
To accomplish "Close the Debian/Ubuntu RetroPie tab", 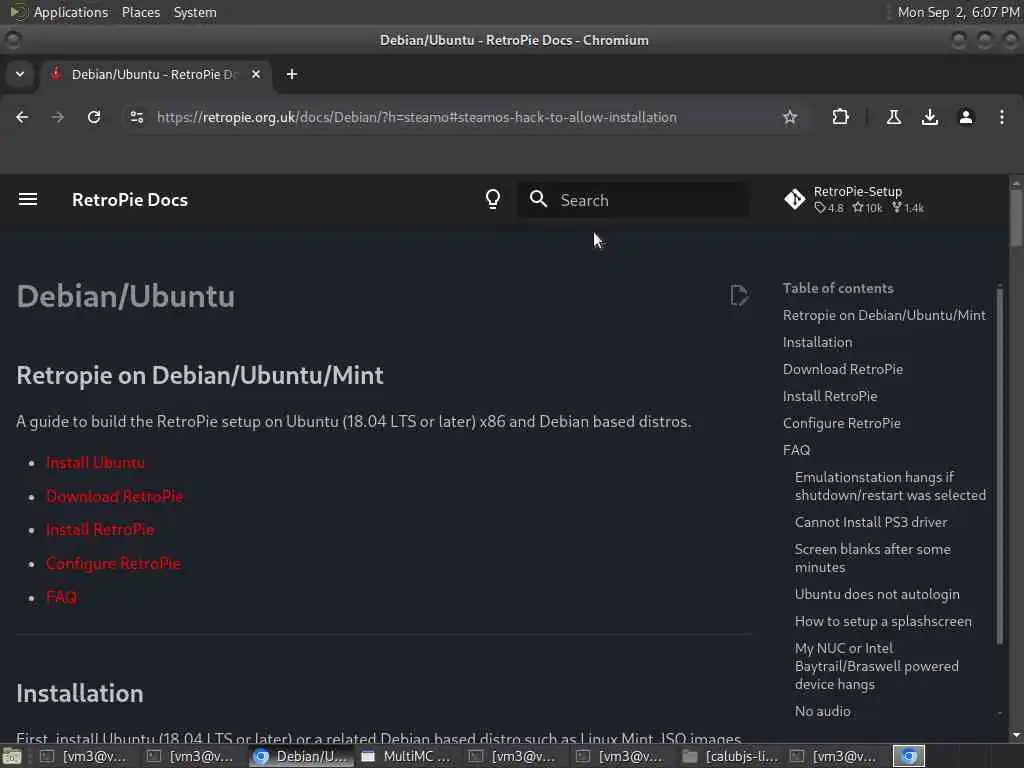I will pyautogui.click(x=256, y=74).
